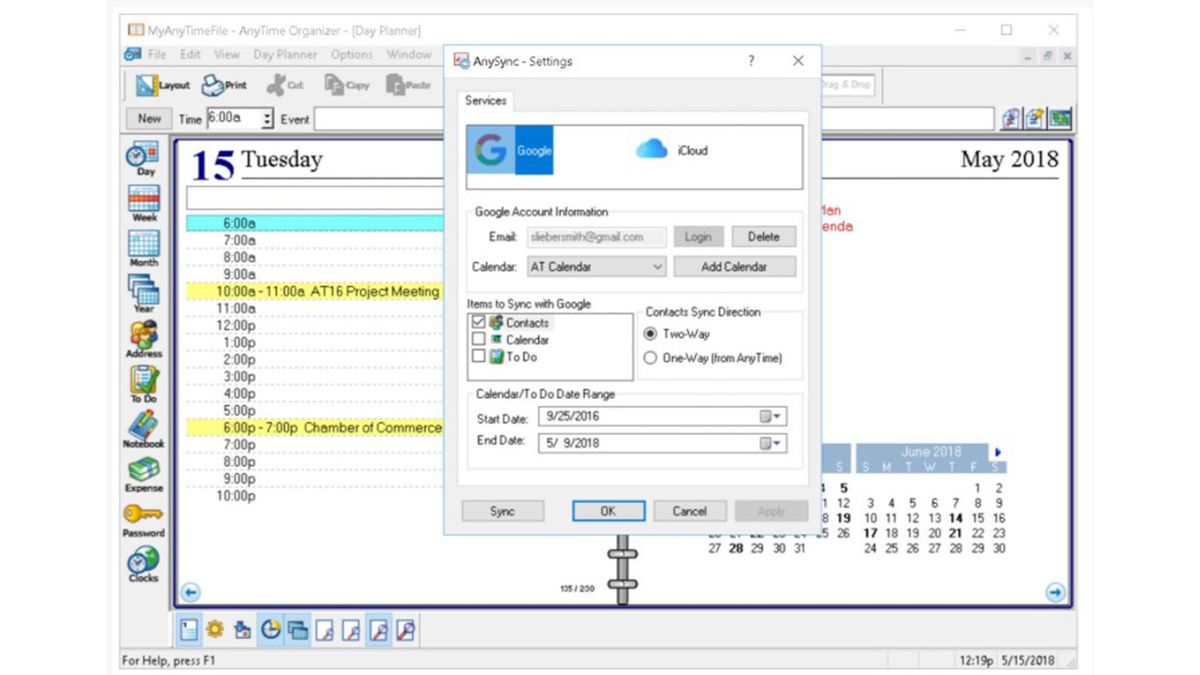Click the Time input field

point(233,118)
